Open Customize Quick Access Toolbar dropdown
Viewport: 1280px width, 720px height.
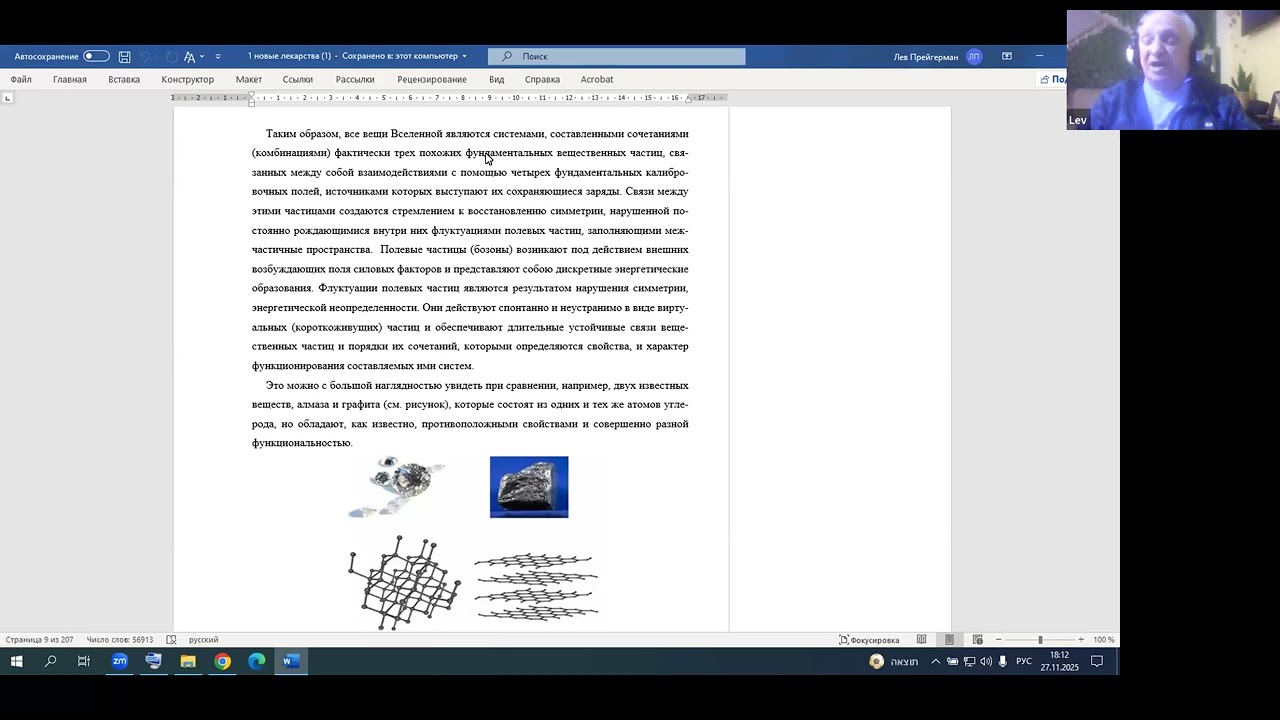click(218, 57)
